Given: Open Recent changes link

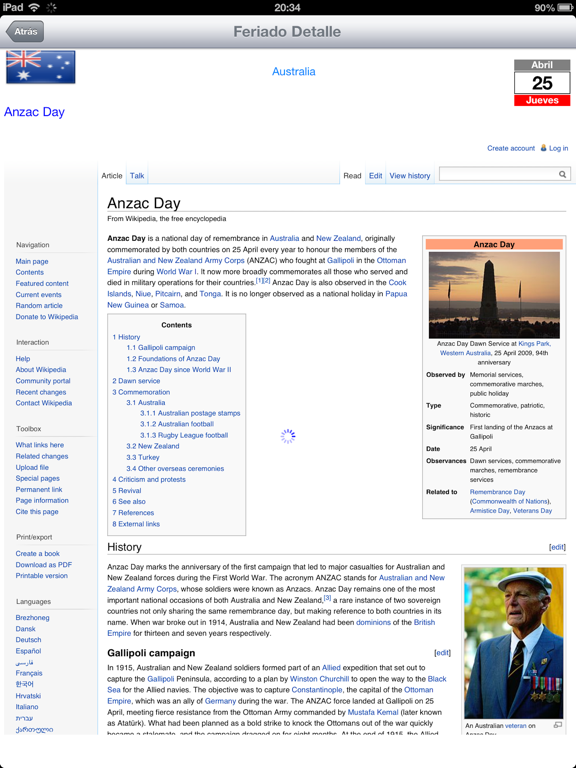Looking at the screenshot, I should pyautogui.click(x=41, y=392).
